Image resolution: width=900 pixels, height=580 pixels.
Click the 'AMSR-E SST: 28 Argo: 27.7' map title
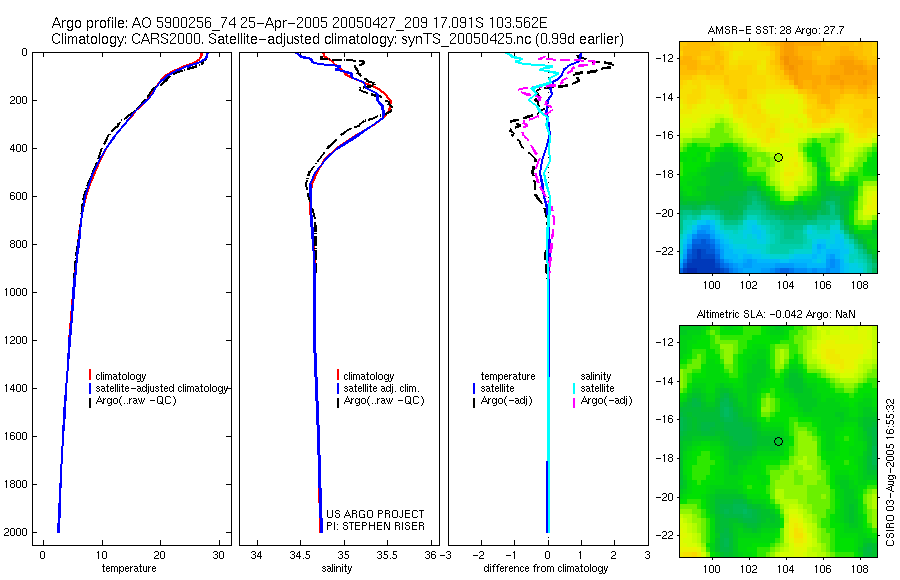(776, 30)
